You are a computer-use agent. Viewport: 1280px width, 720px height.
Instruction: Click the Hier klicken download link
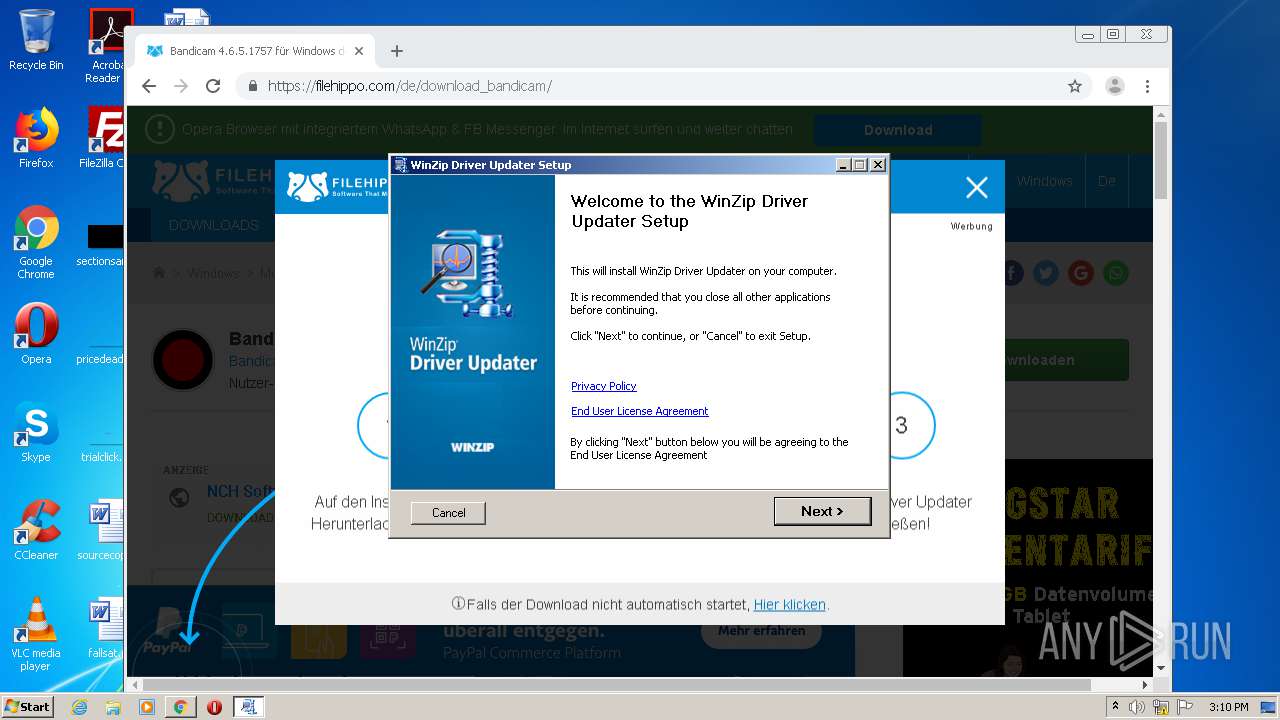789,605
